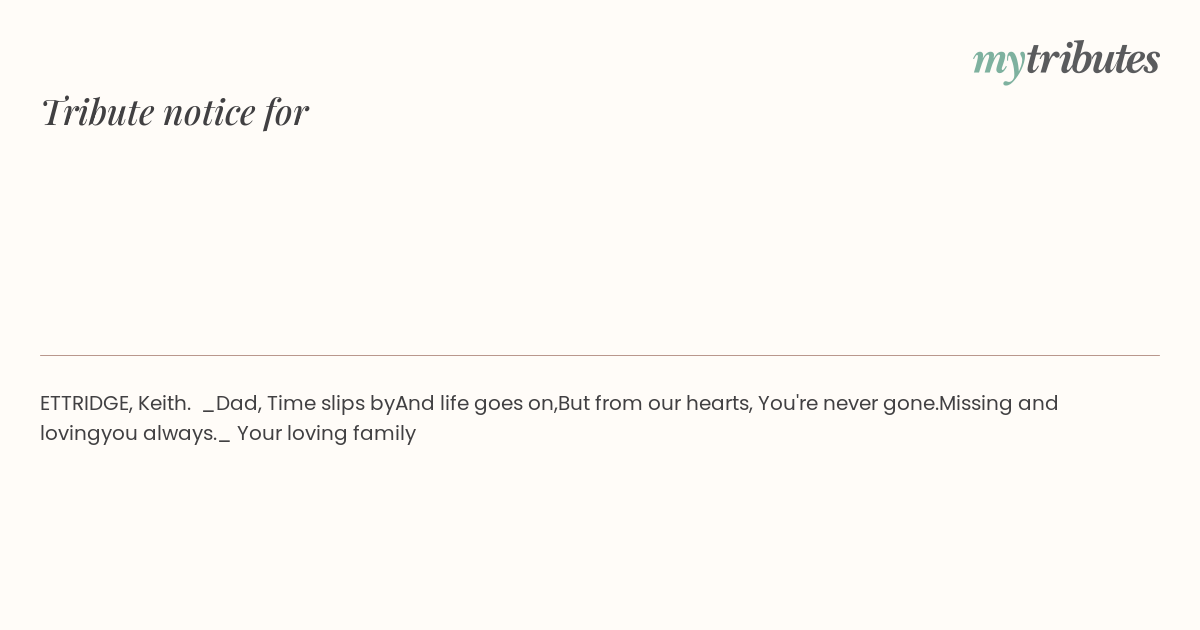The image size is (1200, 630).
Task: Click the first name "Keith"
Action: (x=164, y=403)
